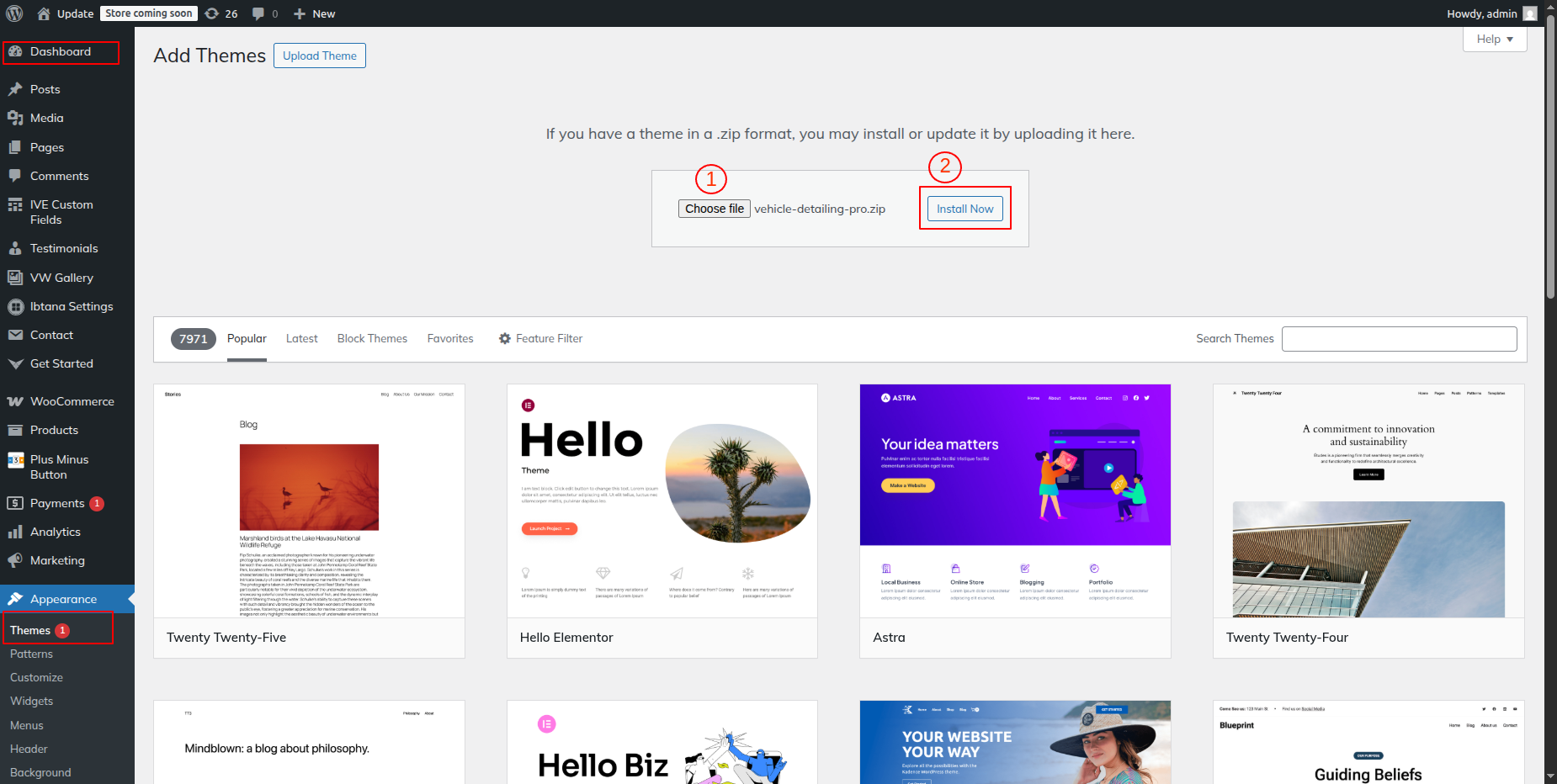This screenshot has width=1557, height=784.
Task: Open Analytics in the sidebar
Action: (x=55, y=532)
